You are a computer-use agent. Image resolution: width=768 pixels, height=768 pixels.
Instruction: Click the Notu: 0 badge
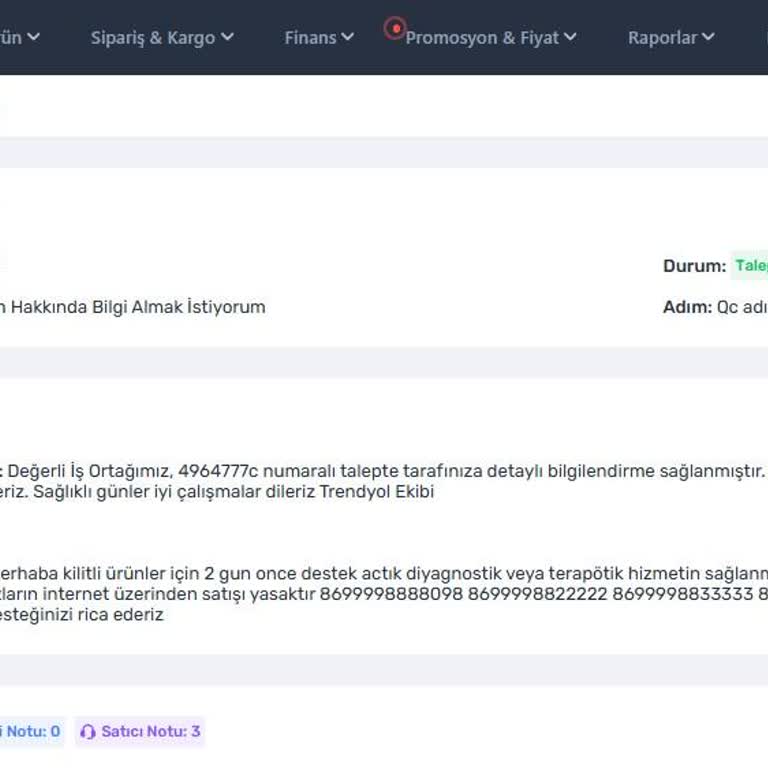coord(31,731)
